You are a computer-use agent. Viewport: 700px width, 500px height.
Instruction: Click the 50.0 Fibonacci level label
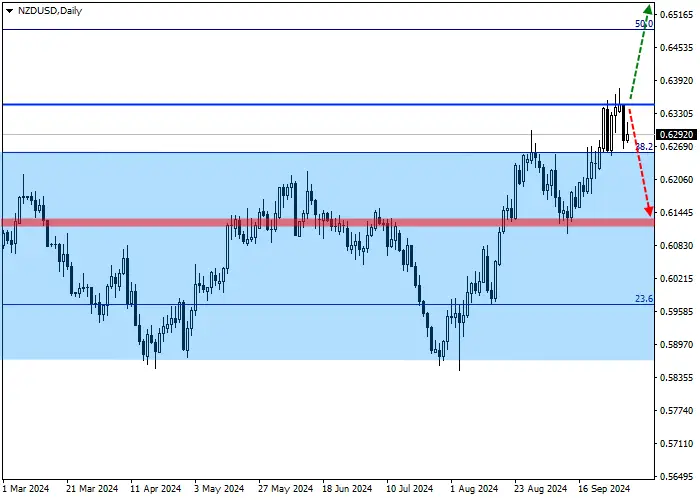coord(644,24)
